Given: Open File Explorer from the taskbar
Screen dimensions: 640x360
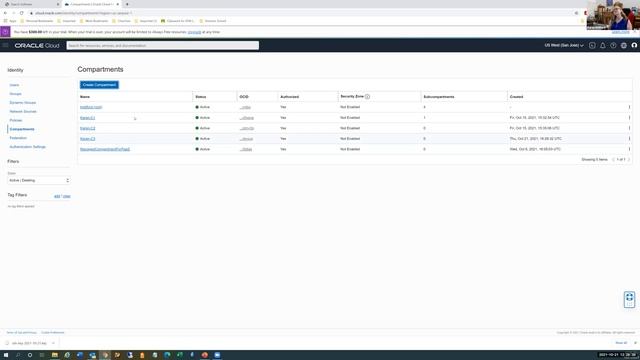Looking at the screenshot, I should click(54, 355).
